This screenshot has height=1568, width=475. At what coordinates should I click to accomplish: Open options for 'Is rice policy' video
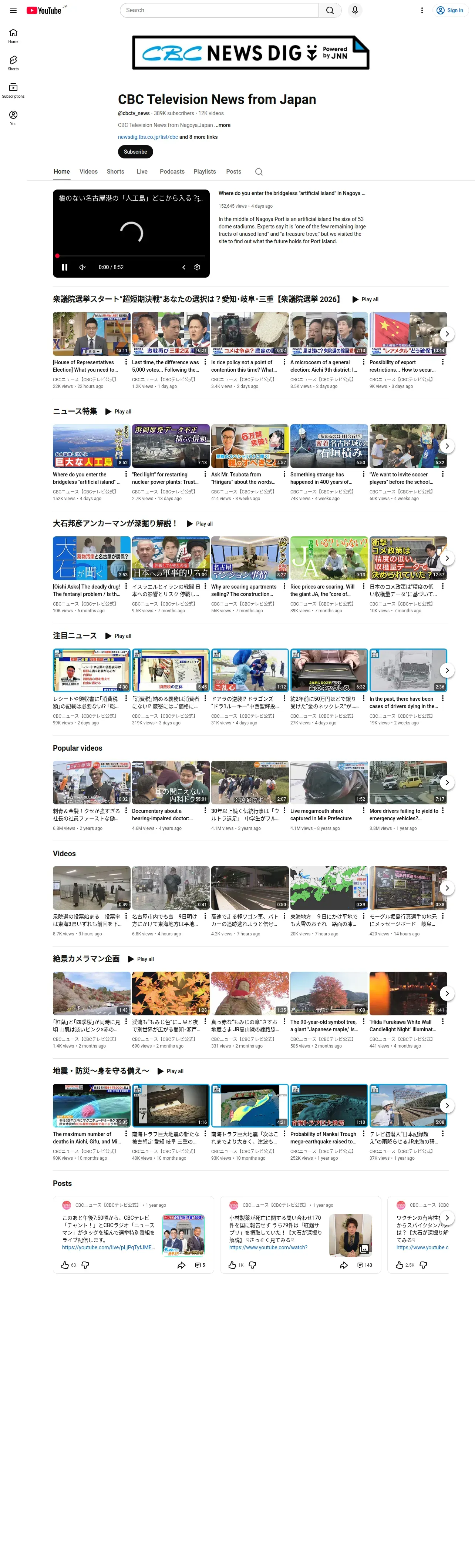pos(284,362)
